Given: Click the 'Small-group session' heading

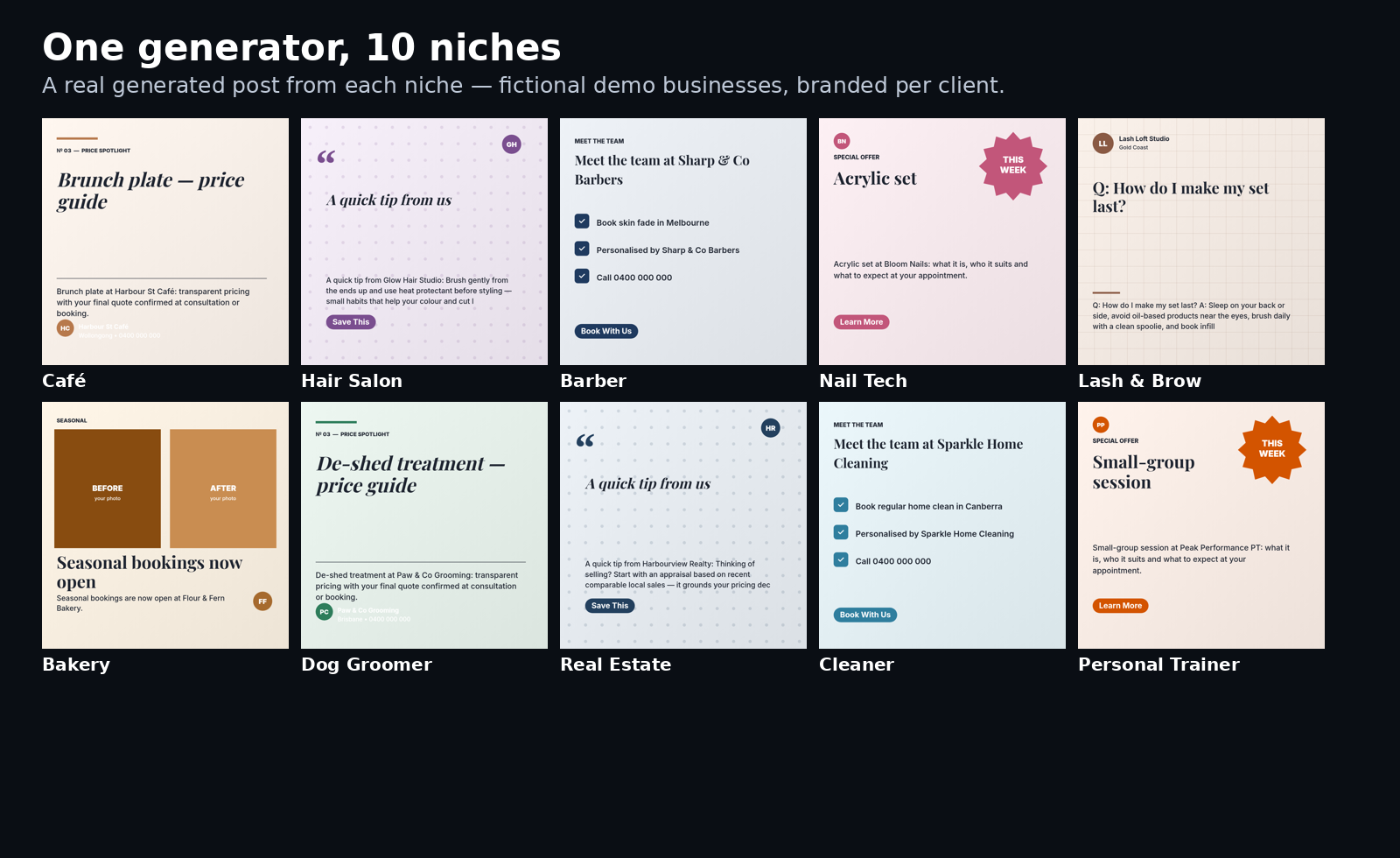Looking at the screenshot, I should coord(1144,472).
